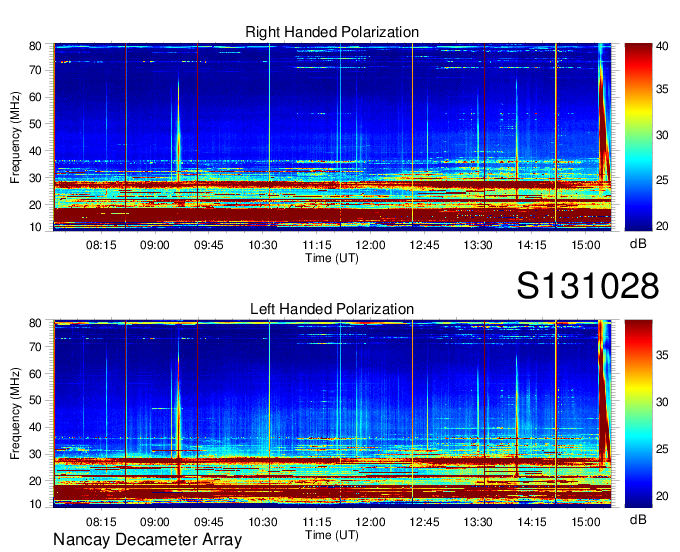This screenshot has height=552, width=680.
Task: Select the S131028 observation label
Action: click(588, 286)
